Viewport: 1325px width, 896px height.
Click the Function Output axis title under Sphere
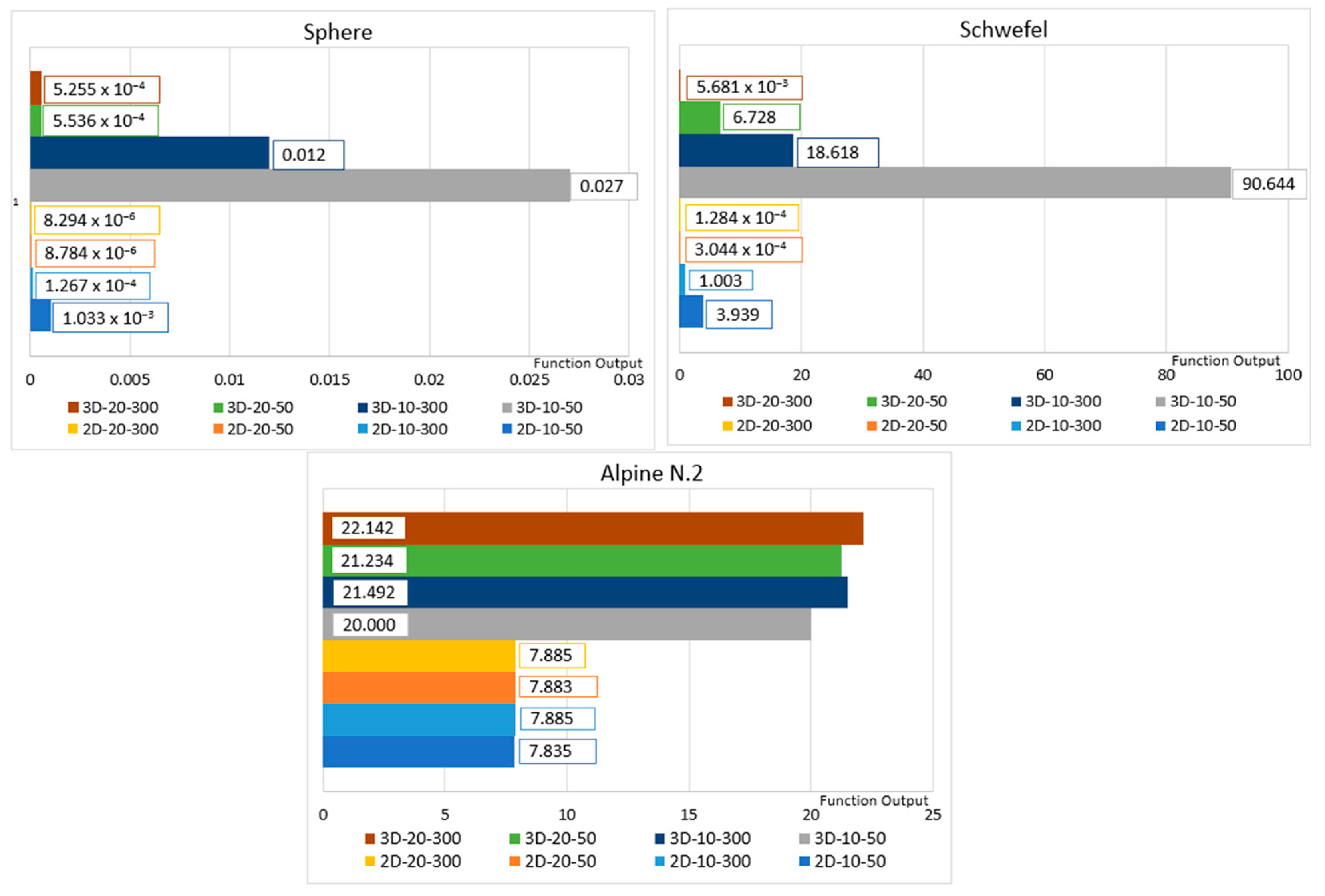click(587, 363)
